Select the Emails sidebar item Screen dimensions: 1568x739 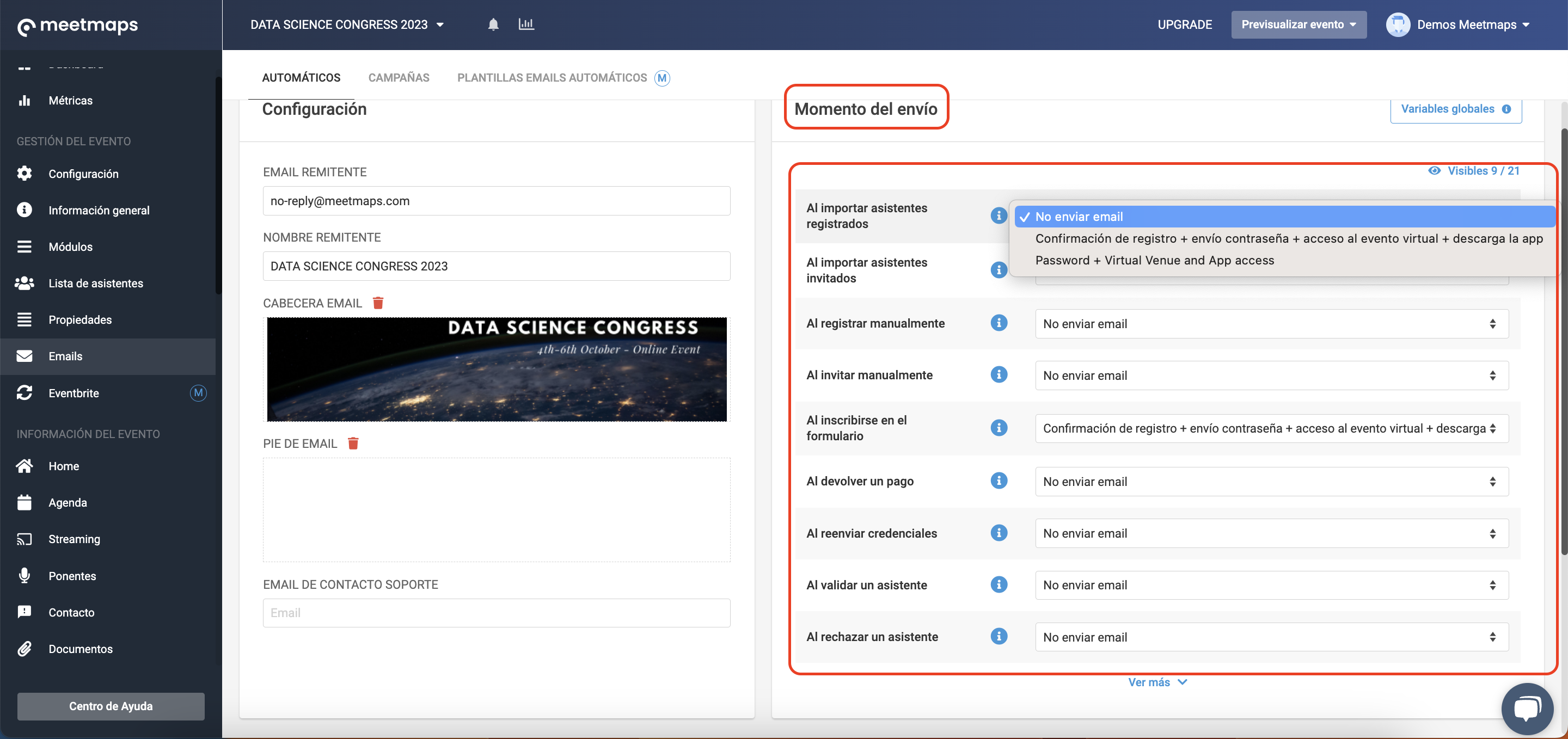108,356
